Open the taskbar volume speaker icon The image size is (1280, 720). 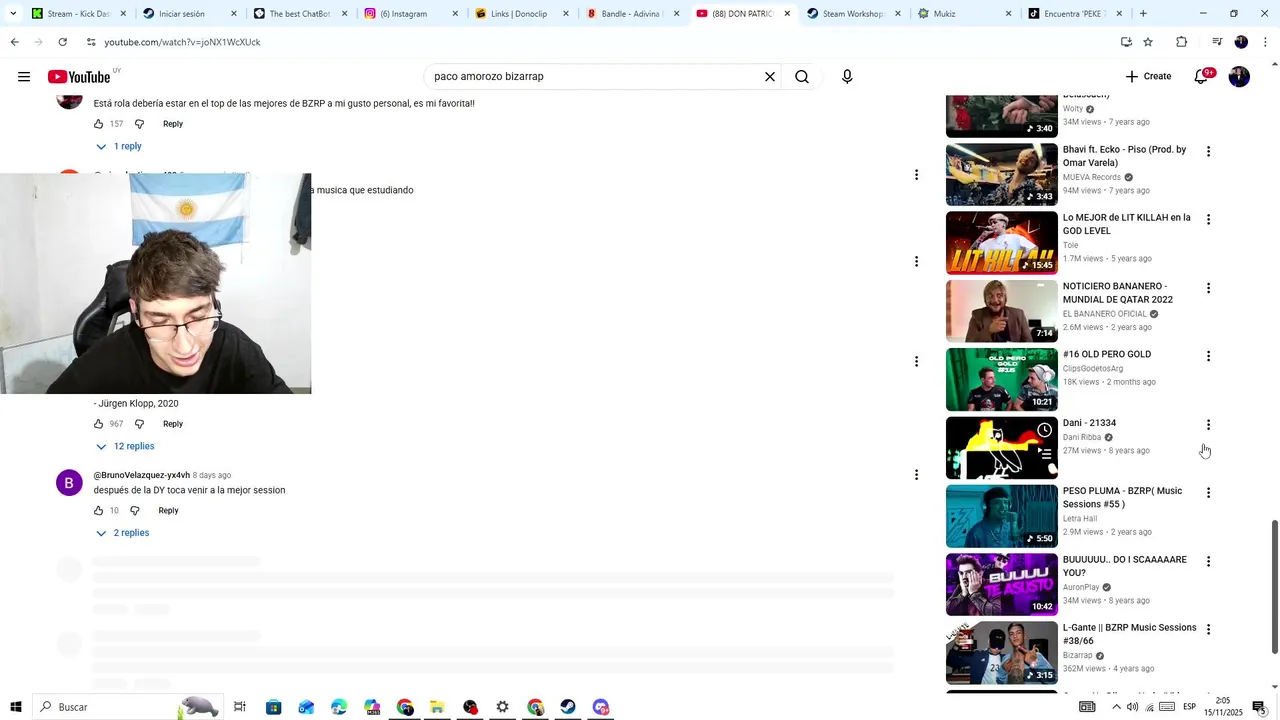[x=1132, y=707]
